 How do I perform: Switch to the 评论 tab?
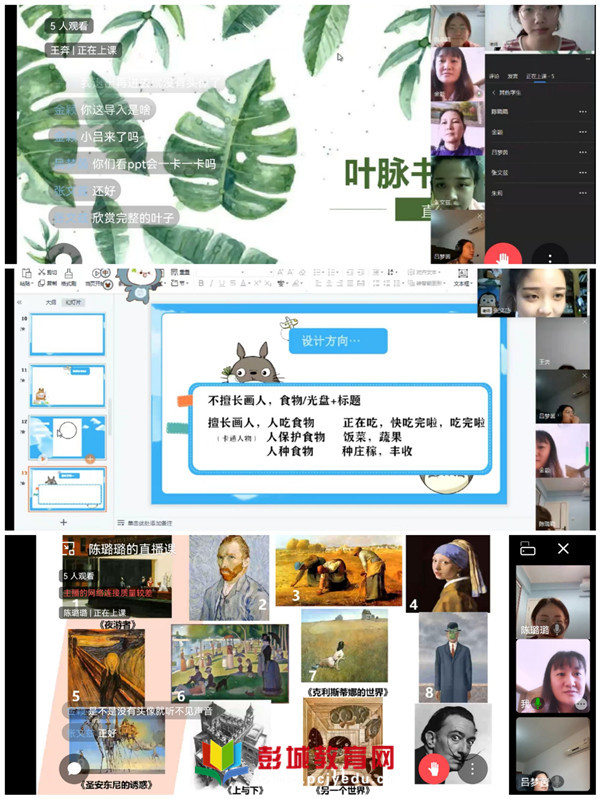pyautogui.click(x=494, y=76)
